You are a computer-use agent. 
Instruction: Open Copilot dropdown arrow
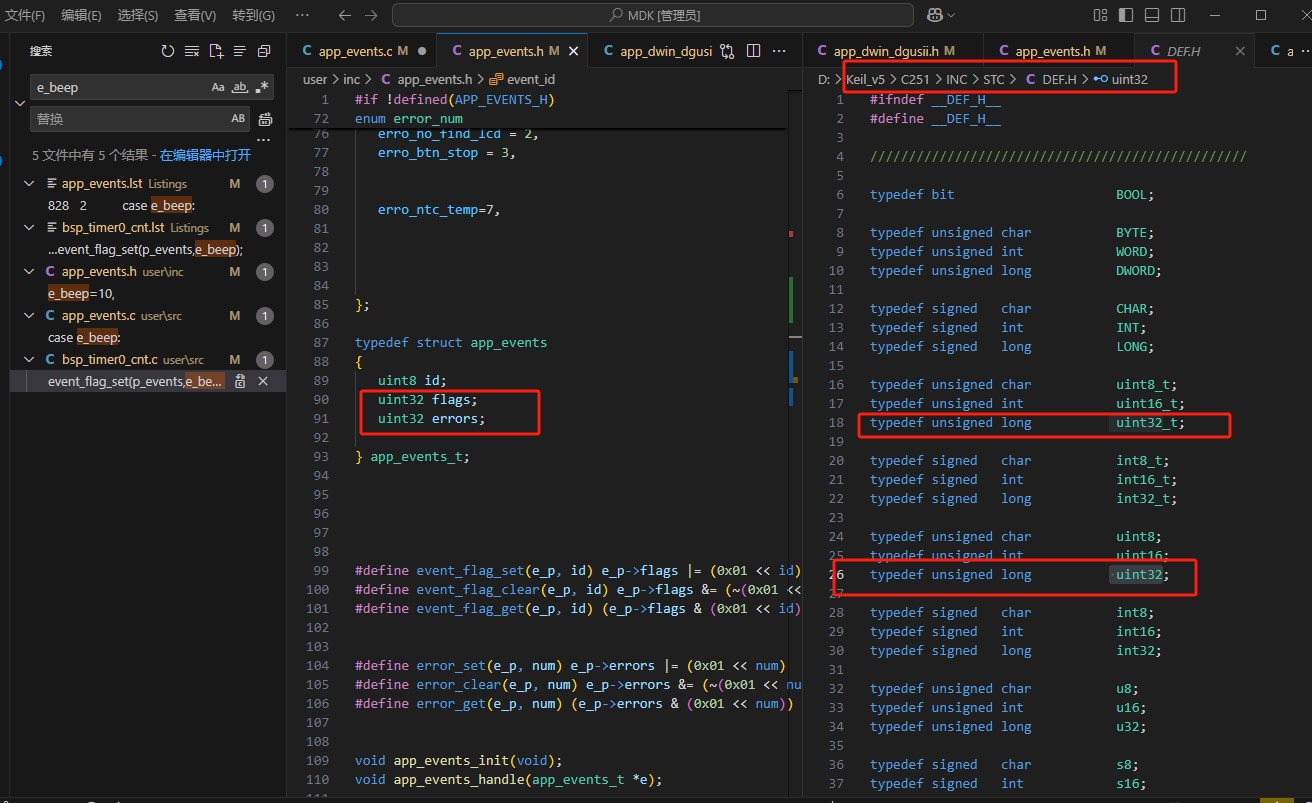pos(950,15)
